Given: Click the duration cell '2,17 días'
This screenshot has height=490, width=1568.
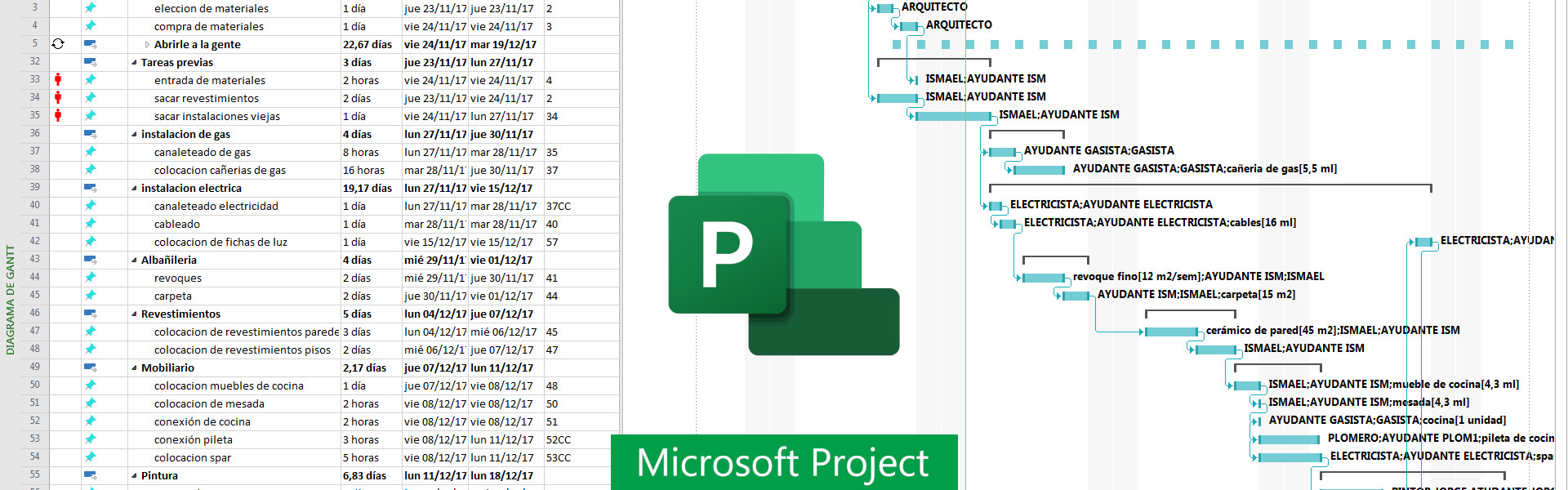Looking at the screenshot, I should (364, 367).
